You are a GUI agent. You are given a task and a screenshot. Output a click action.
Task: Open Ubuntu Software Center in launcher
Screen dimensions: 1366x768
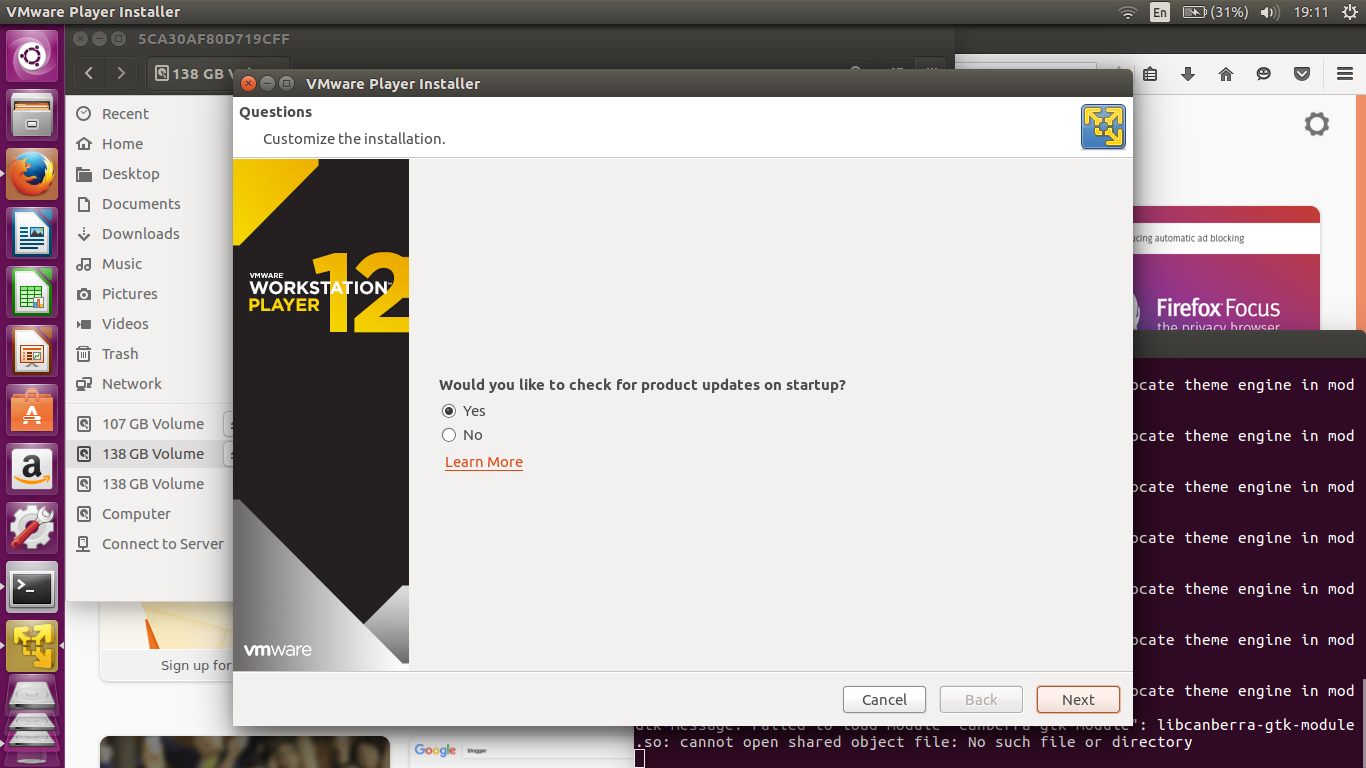(x=32, y=410)
